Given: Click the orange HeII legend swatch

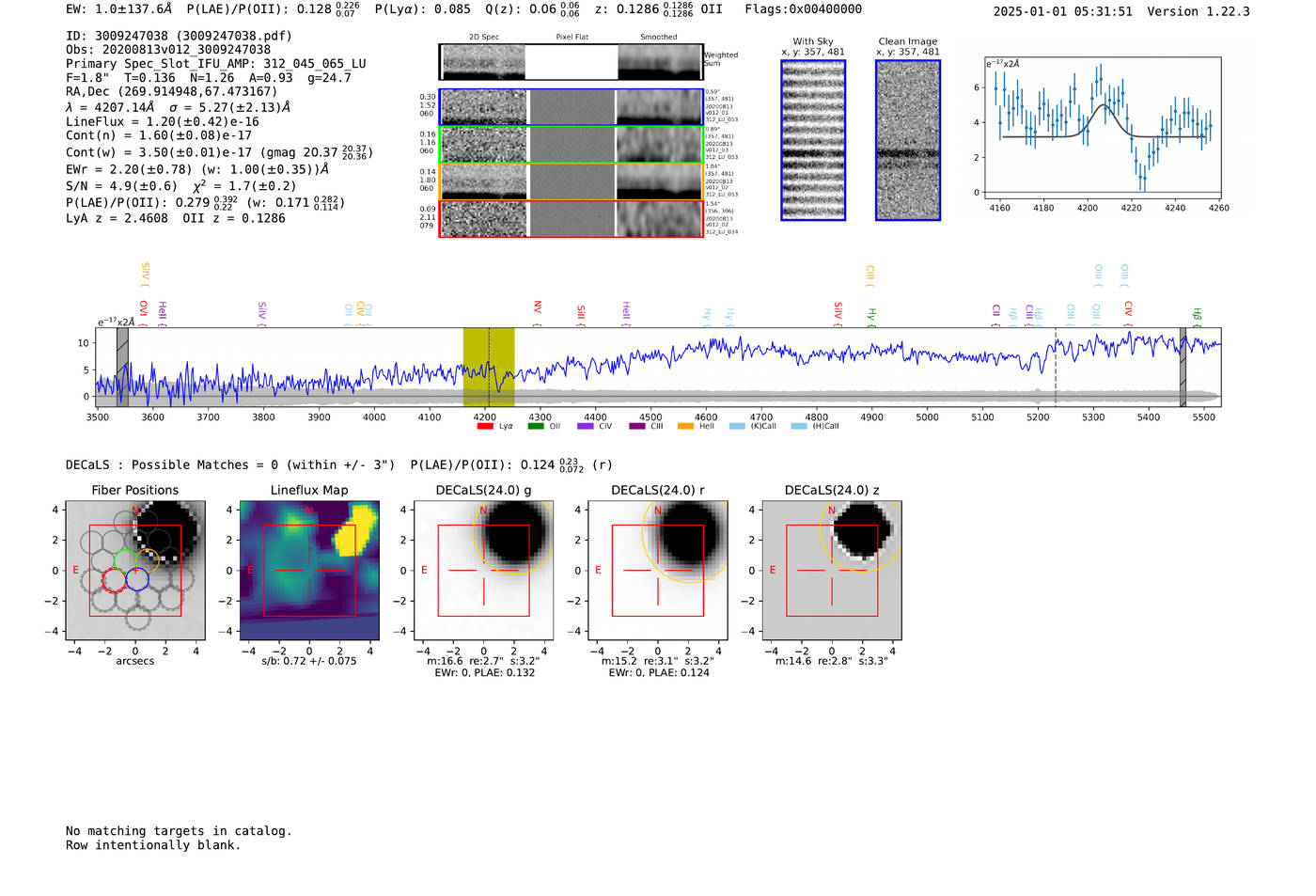Looking at the screenshot, I should pos(685,427).
